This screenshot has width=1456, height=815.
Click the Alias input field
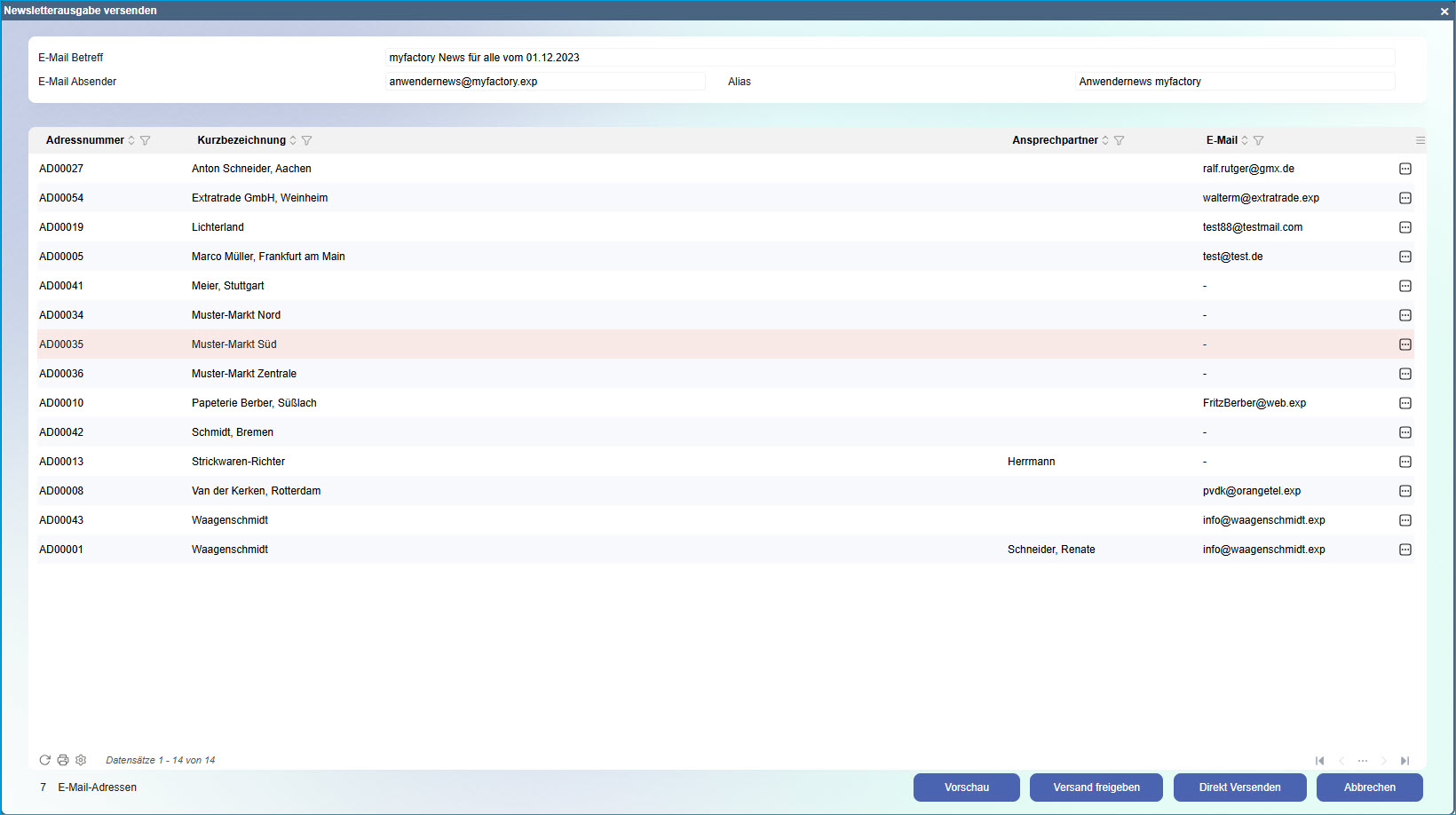pos(1234,82)
